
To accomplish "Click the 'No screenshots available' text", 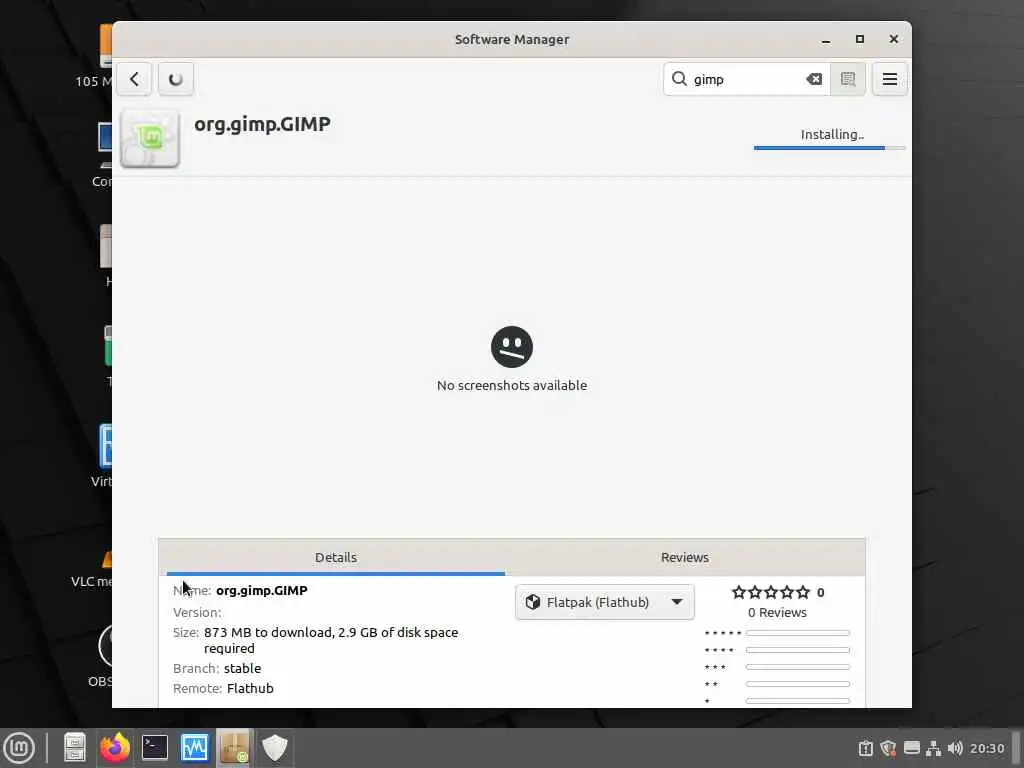I will tap(512, 385).
